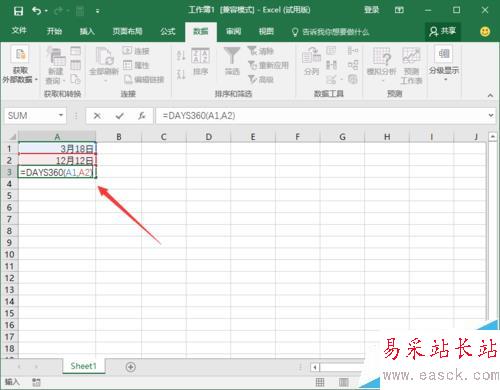The height and width of the screenshot is (390, 500).
Task: Click the Consolidate icon
Action: pyautogui.click(x=353, y=51)
